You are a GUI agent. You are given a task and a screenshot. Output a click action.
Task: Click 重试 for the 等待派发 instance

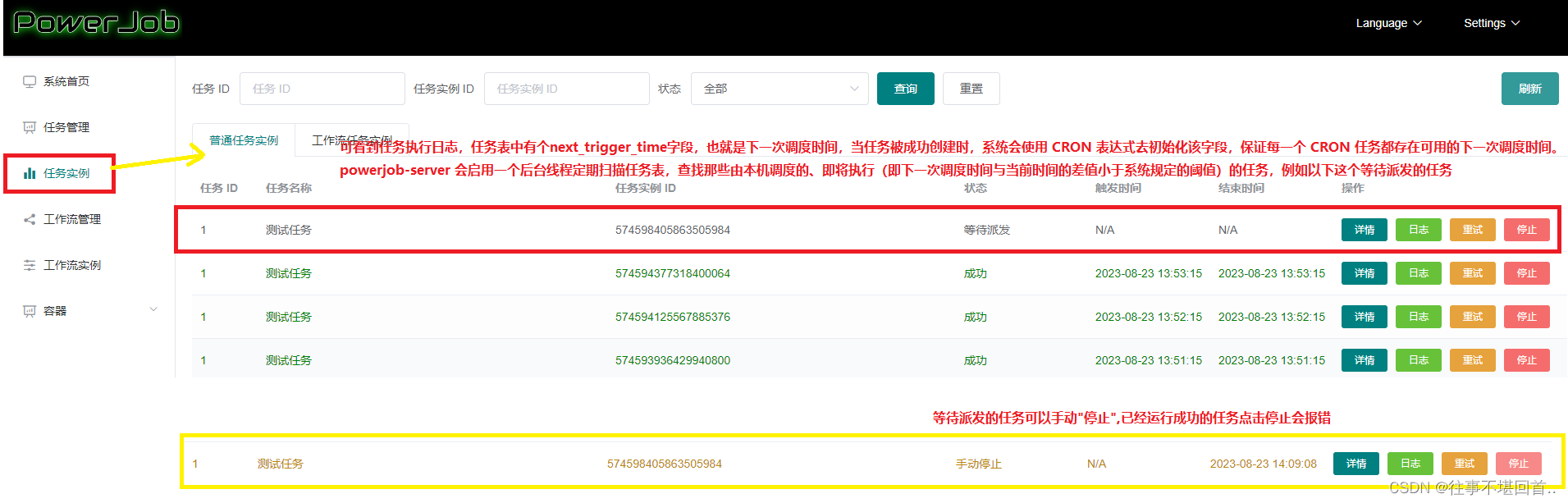(1473, 230)
